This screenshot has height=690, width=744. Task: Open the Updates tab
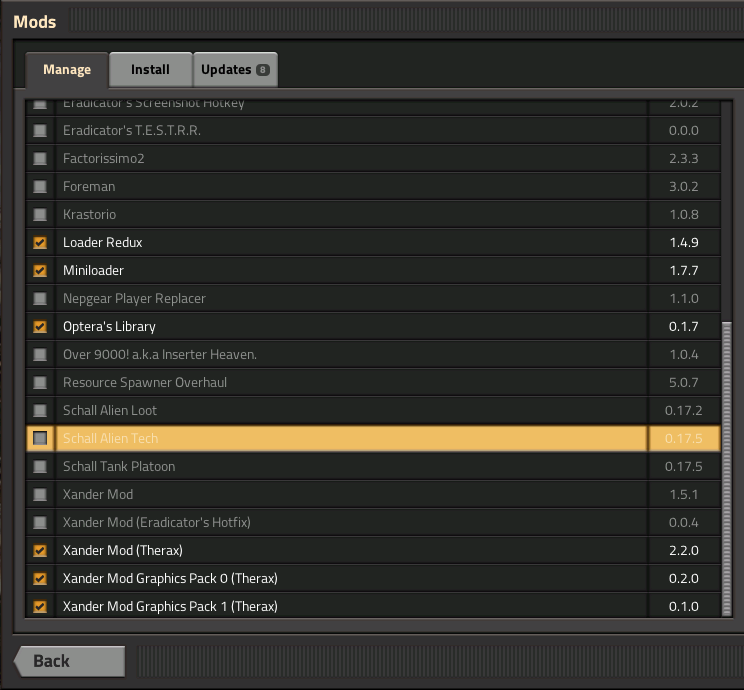pyautogui.click(x=235, y=70)
